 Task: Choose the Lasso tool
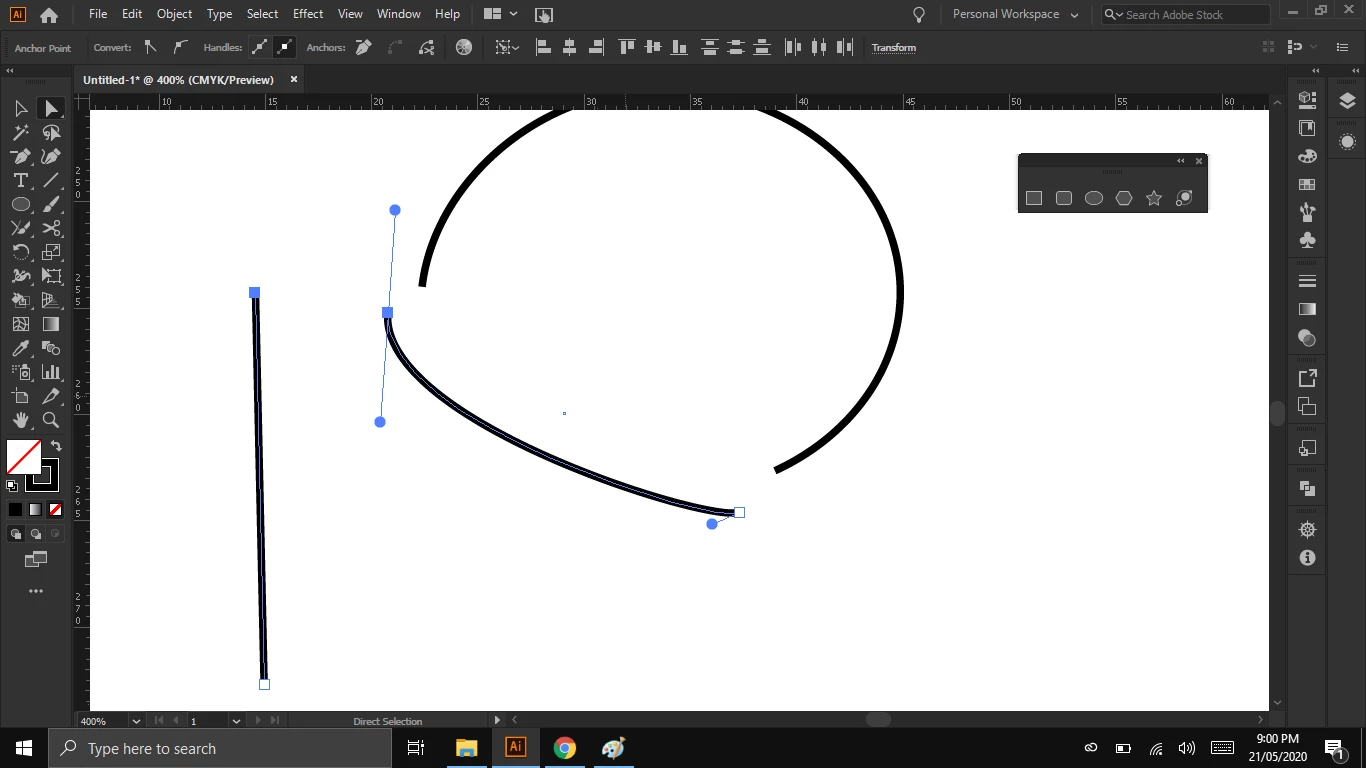click(51, 132)
